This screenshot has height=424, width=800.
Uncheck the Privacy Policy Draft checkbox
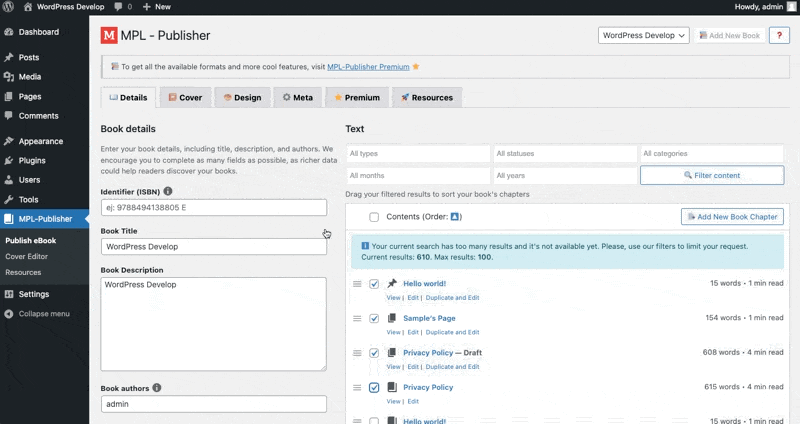[x=374, y=353]
